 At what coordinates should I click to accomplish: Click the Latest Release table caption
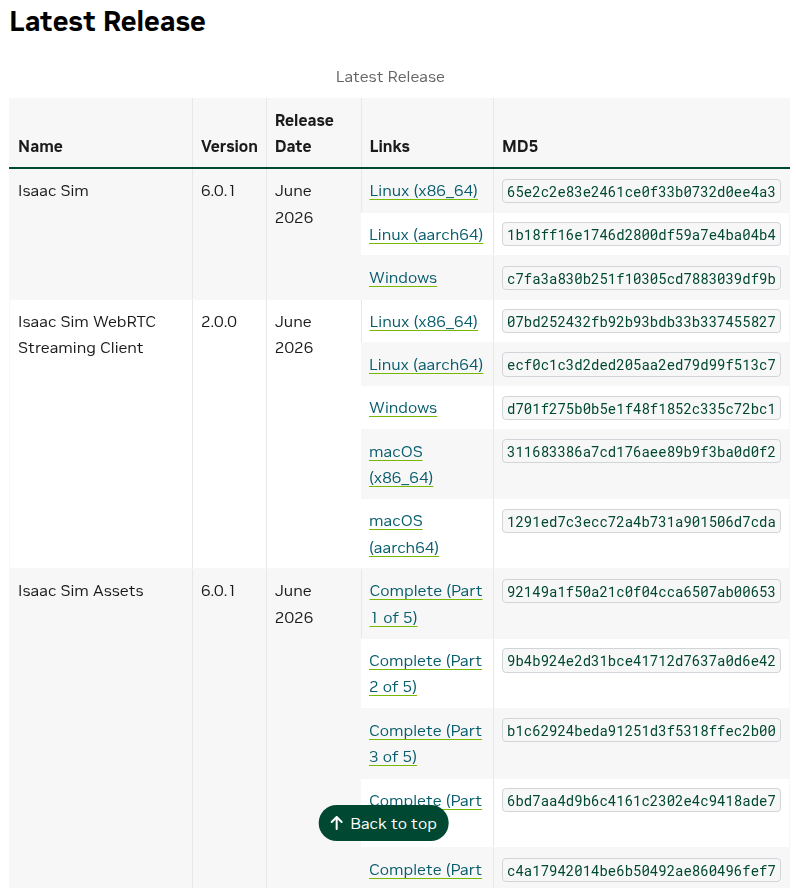[x=390, y=76]
